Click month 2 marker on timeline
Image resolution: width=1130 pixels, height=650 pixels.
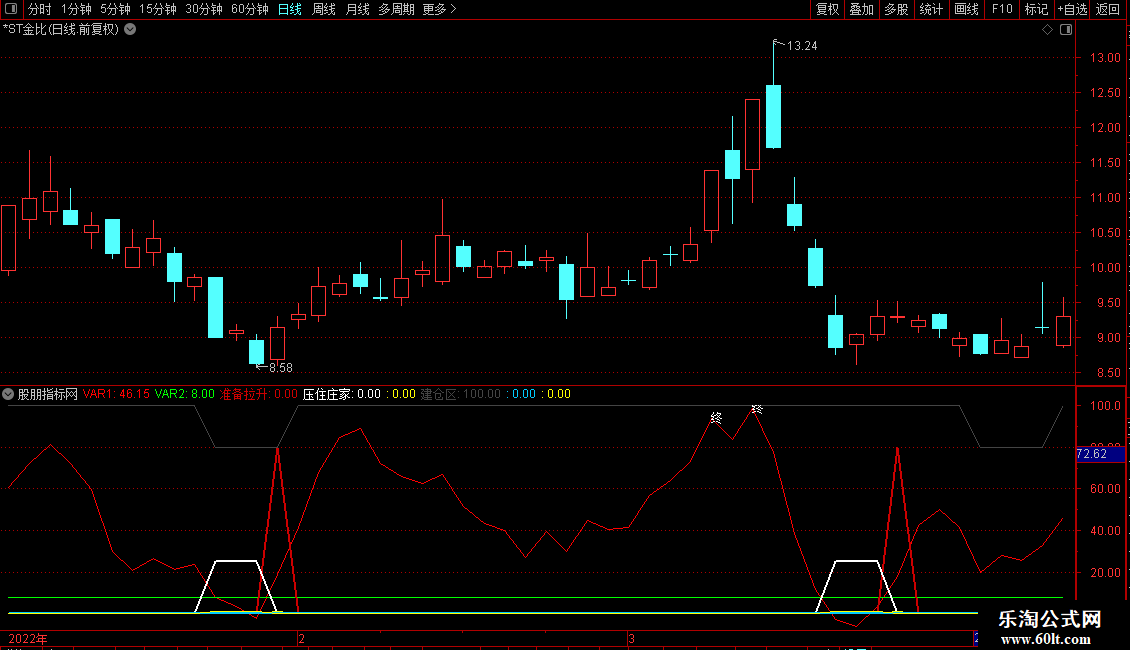(301, 639)
